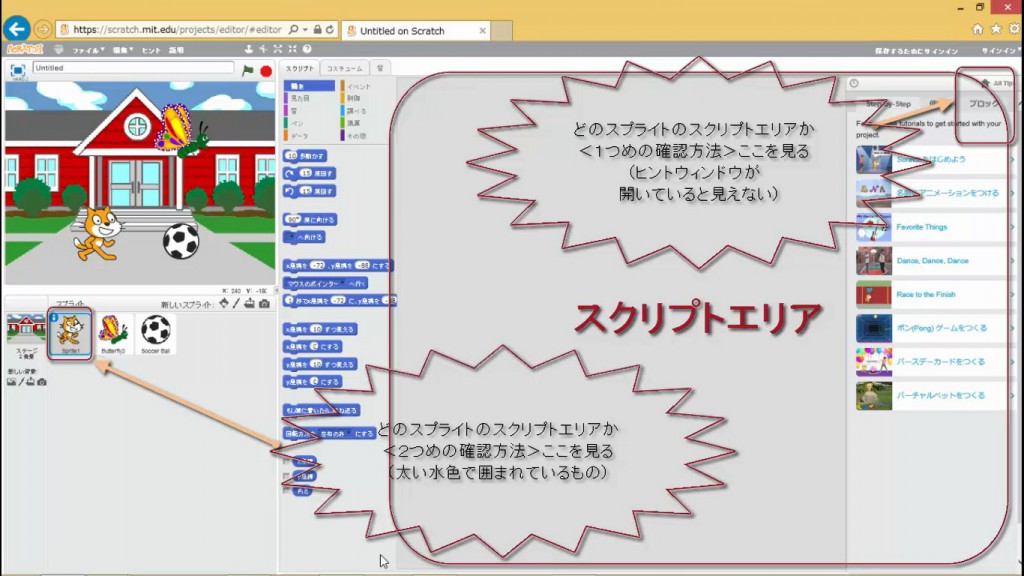Image resolution: width=1024 pixels, height=576 pixels.
Task: Collapse the stage with small arrow toggle
Action: [x=276, y=291]
